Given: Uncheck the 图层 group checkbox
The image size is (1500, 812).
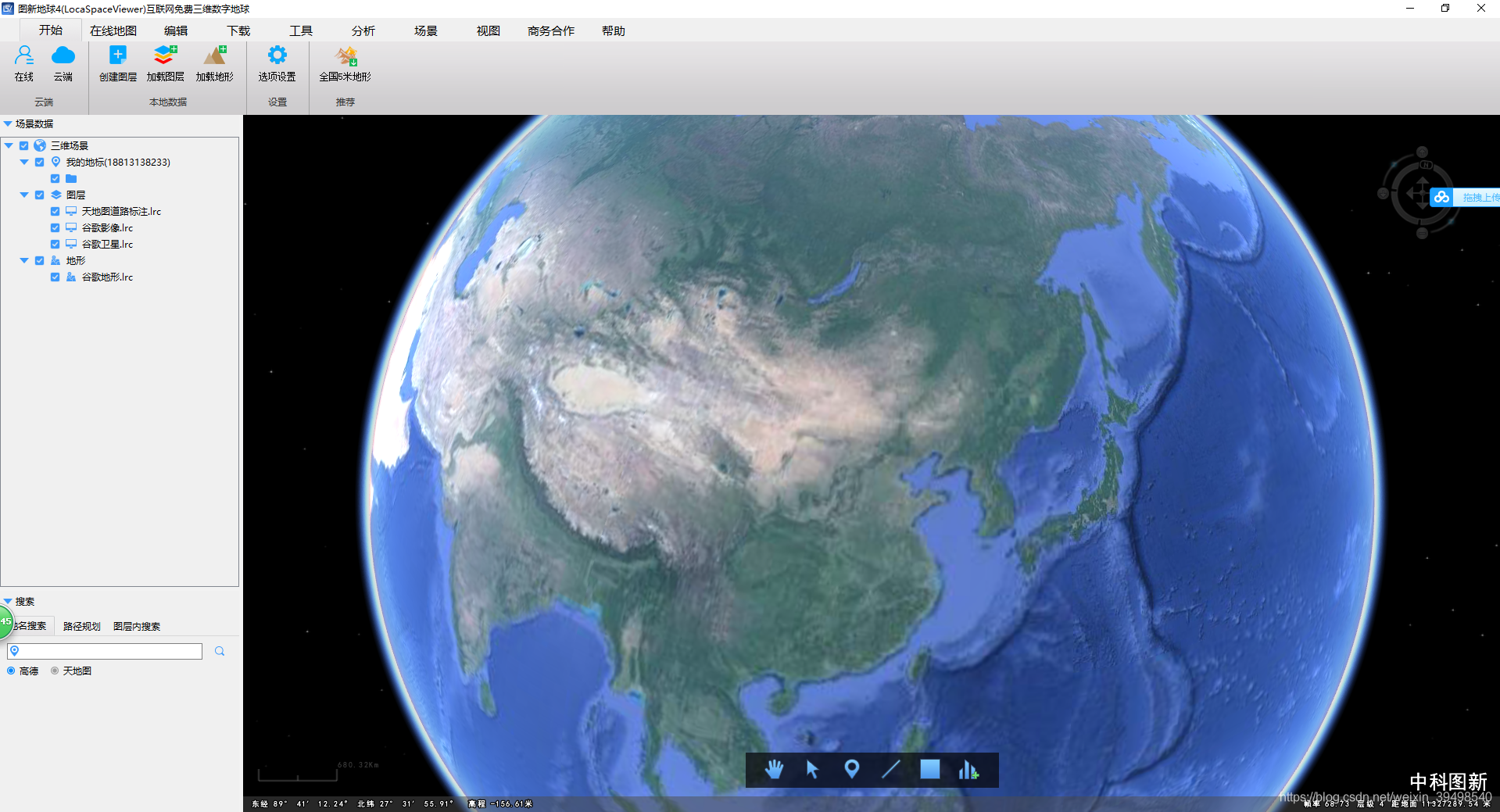Looking at the screenshot, I should 40,195.
